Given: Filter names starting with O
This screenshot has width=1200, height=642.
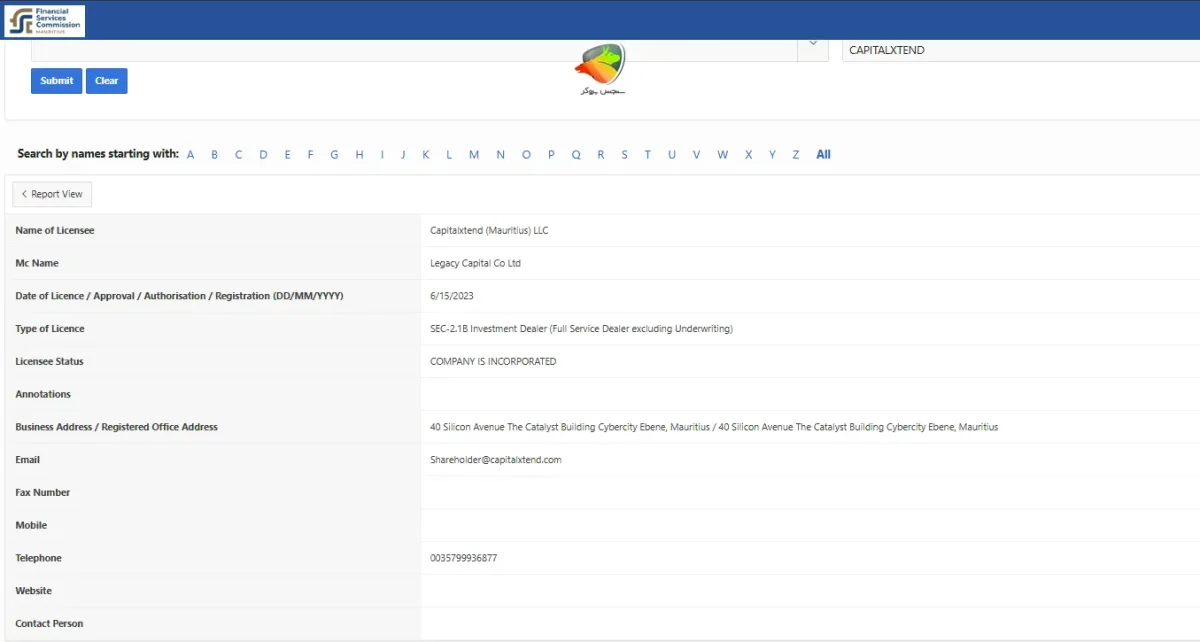Looking at the screenshot, I should 526,154.
